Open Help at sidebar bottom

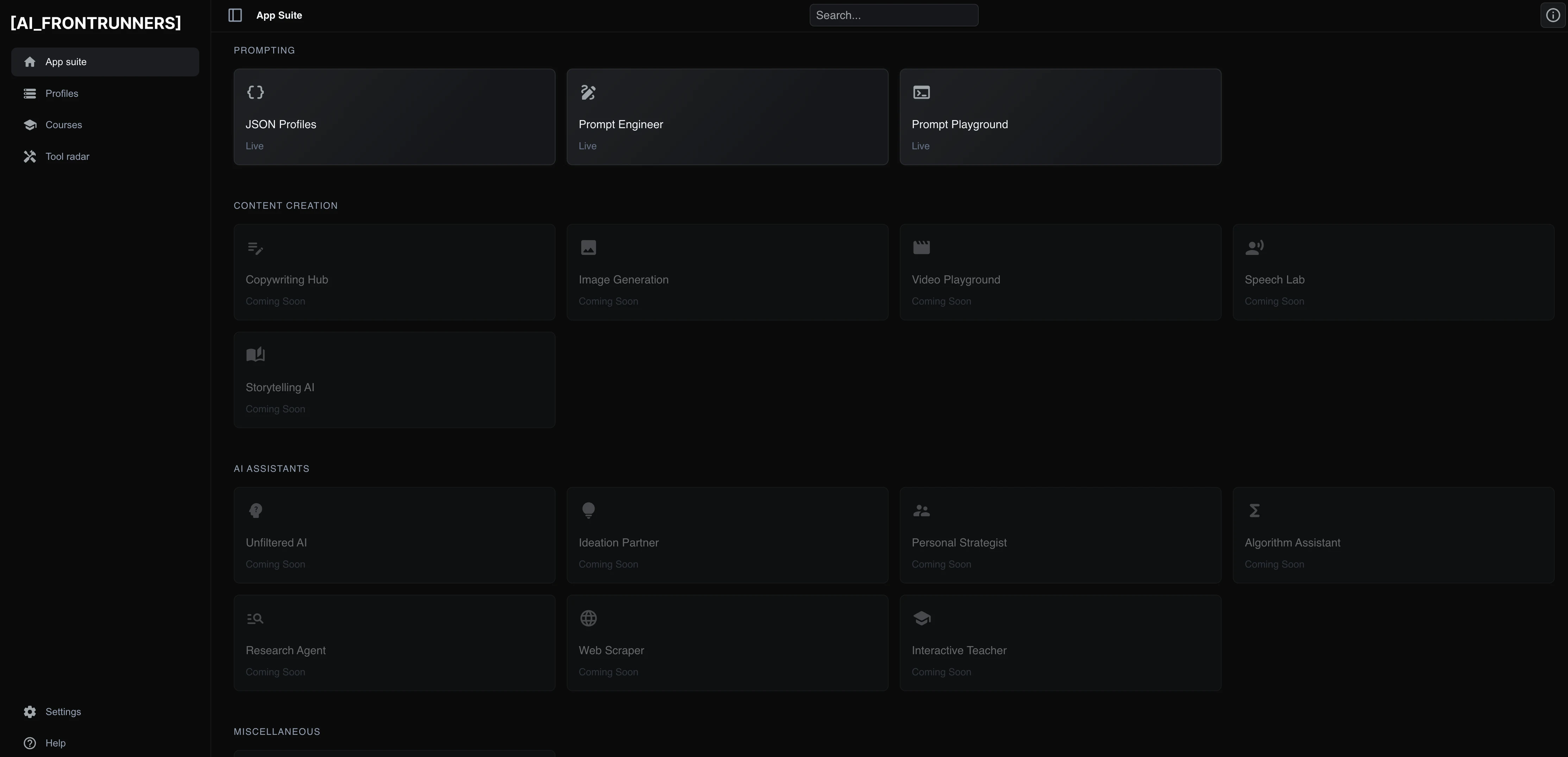pos(105,743)
